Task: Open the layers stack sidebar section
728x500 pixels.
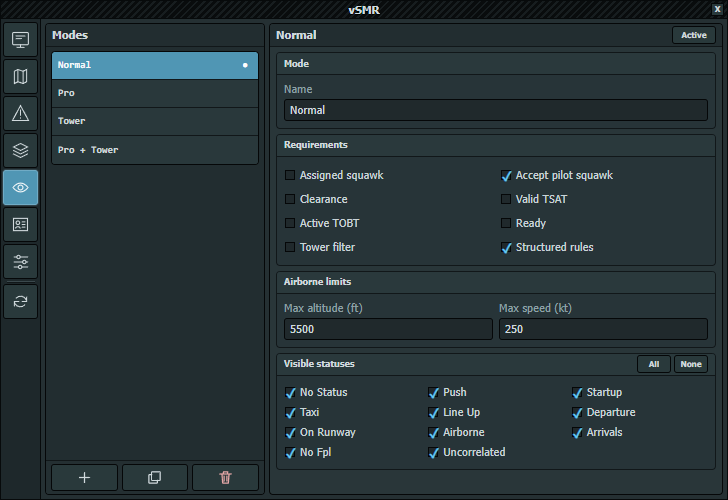Action: [x=20, y=150]
